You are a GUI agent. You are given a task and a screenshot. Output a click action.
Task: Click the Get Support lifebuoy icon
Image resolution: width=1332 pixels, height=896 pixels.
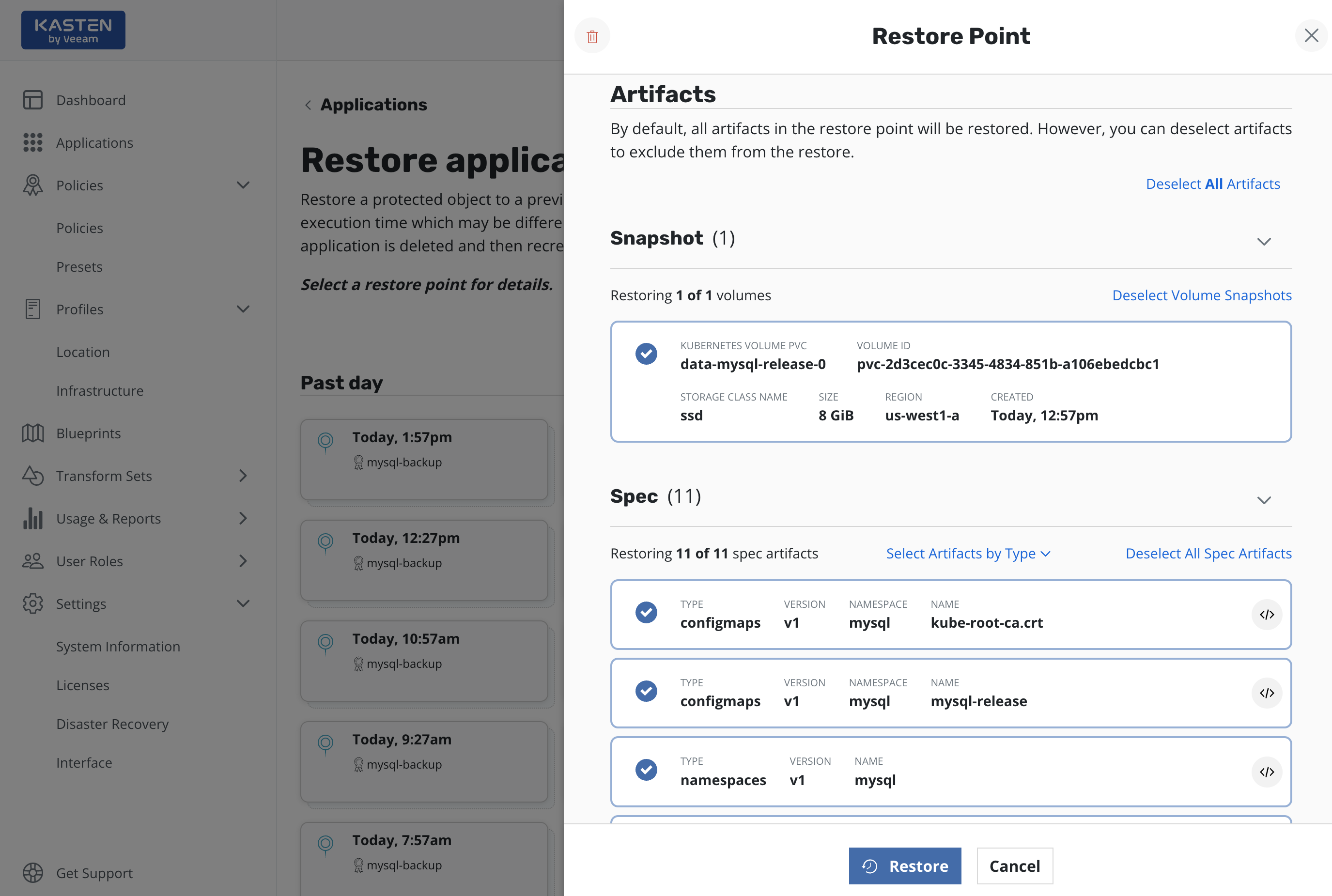[x=32, y=873]
